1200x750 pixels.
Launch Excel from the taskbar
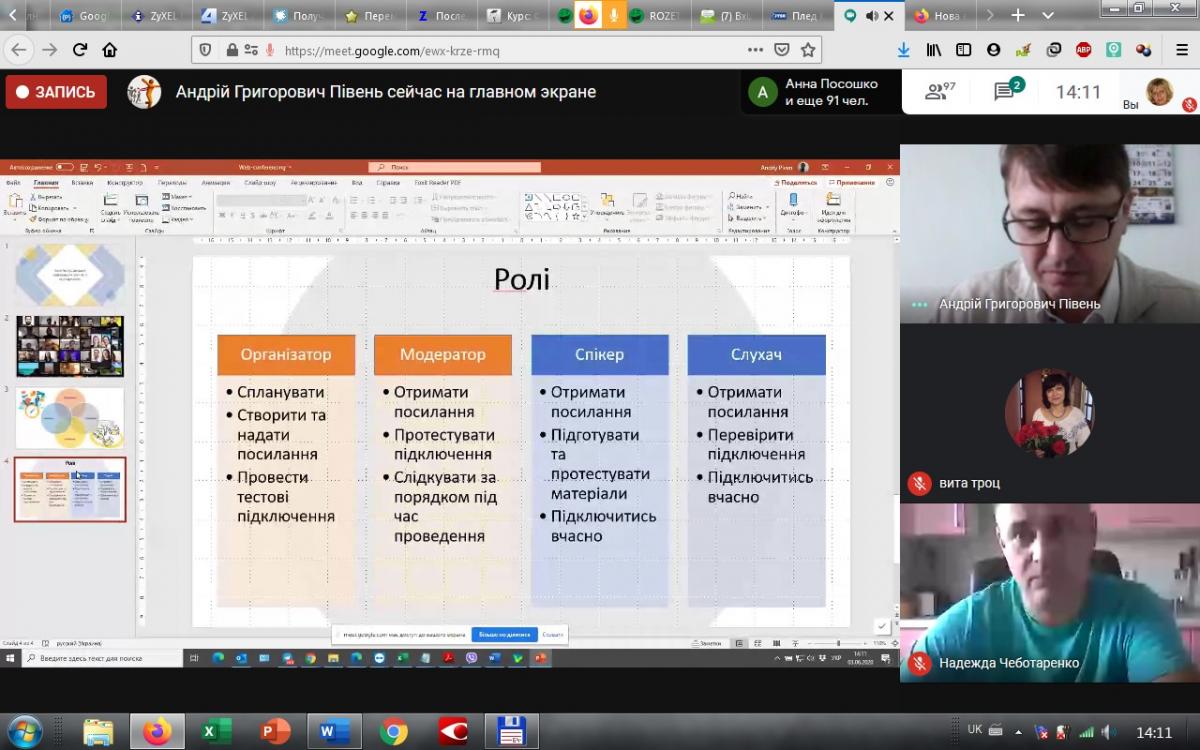[x=210, y=731]
